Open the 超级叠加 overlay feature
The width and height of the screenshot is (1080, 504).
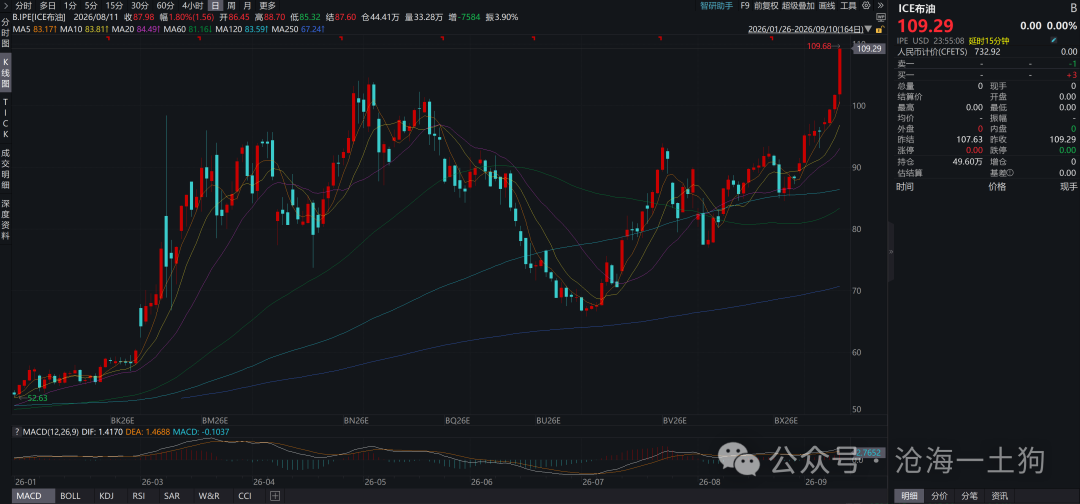(x=798, y=6)
